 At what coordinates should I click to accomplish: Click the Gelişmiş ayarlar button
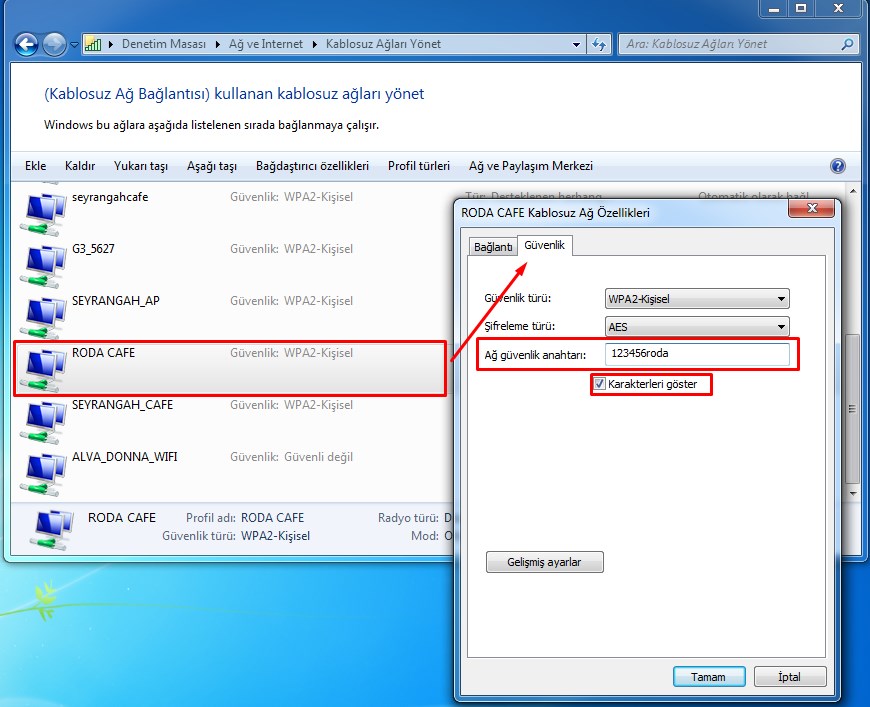(x=545, y=562)
